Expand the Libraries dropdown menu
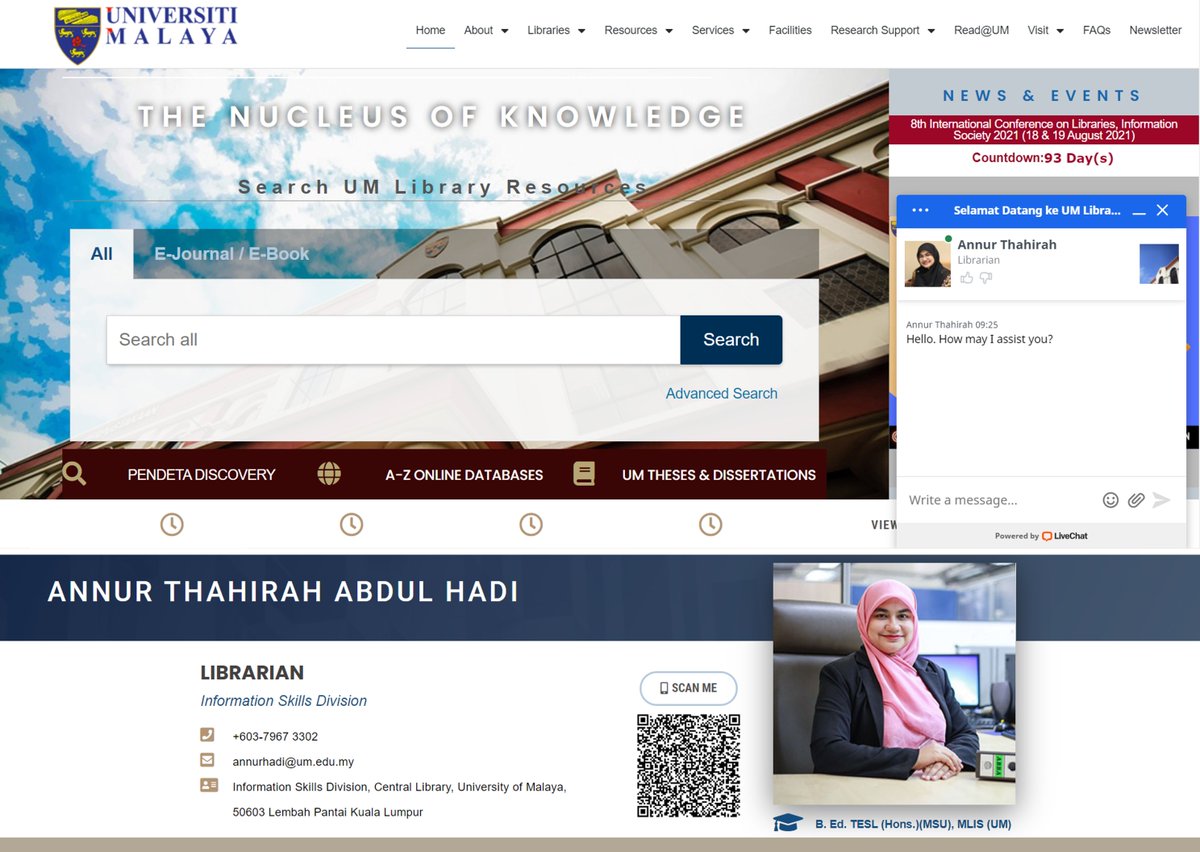Viewport: 1200px width, 852px height. coord(556,30)
